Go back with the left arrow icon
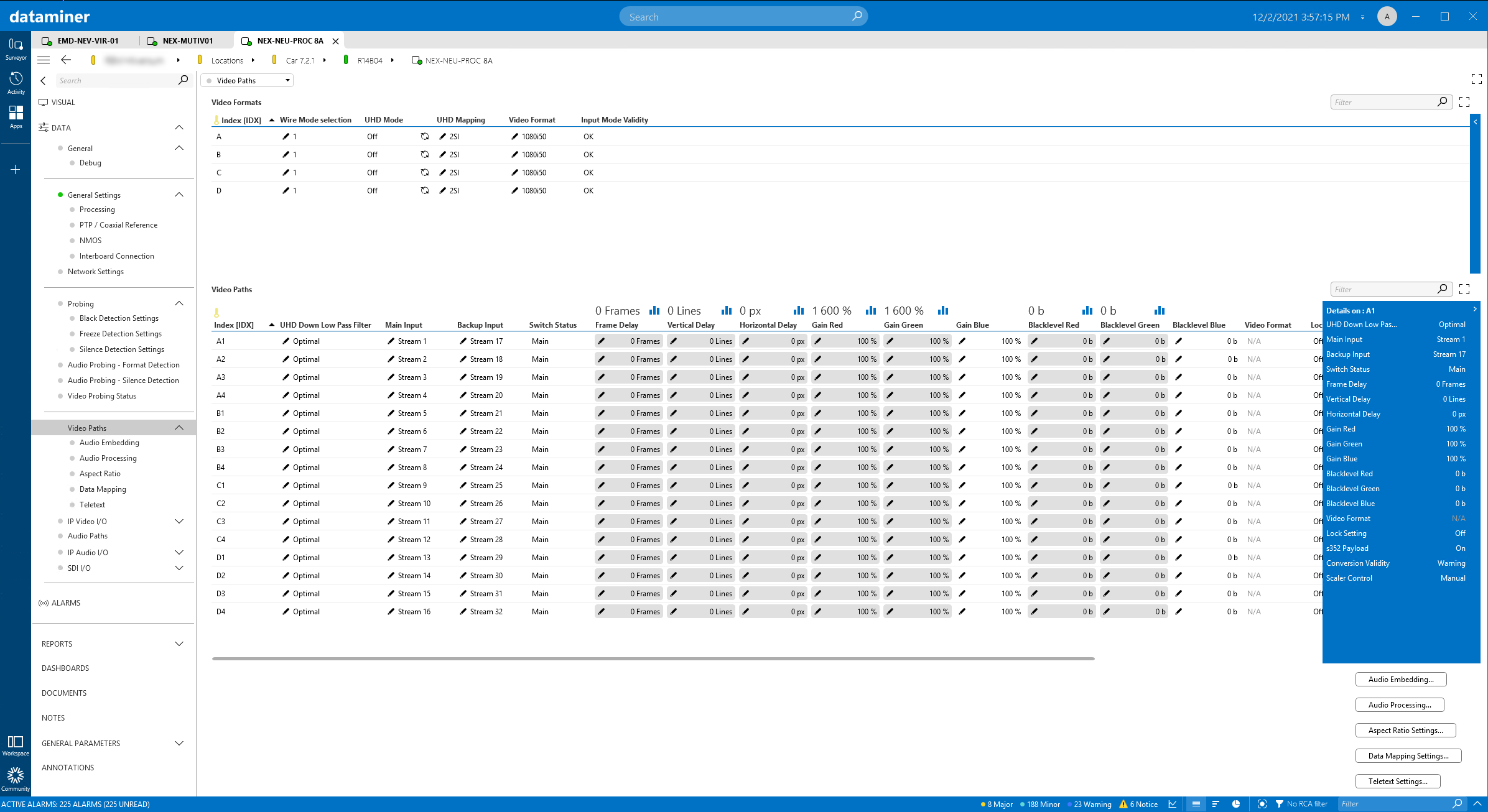 pos(66,60)
